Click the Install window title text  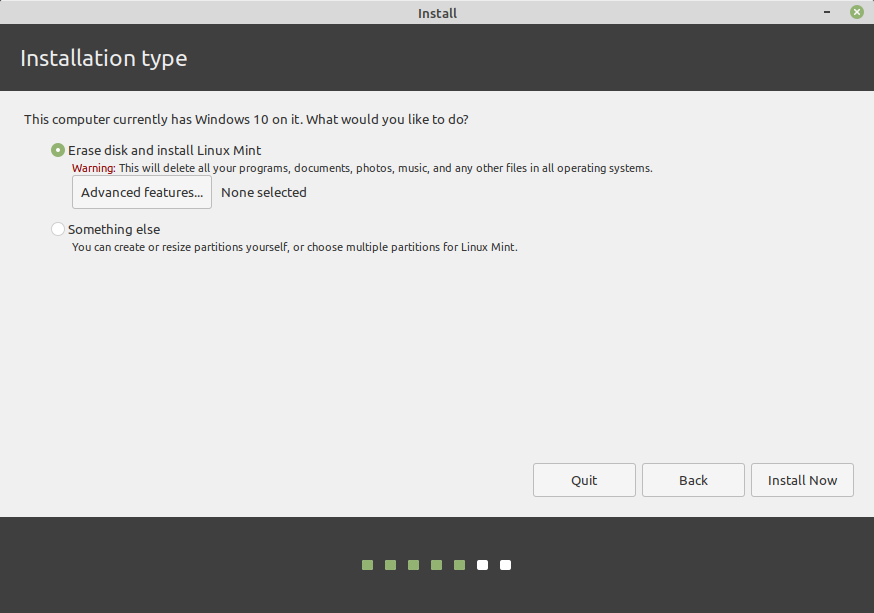point(437,13)
